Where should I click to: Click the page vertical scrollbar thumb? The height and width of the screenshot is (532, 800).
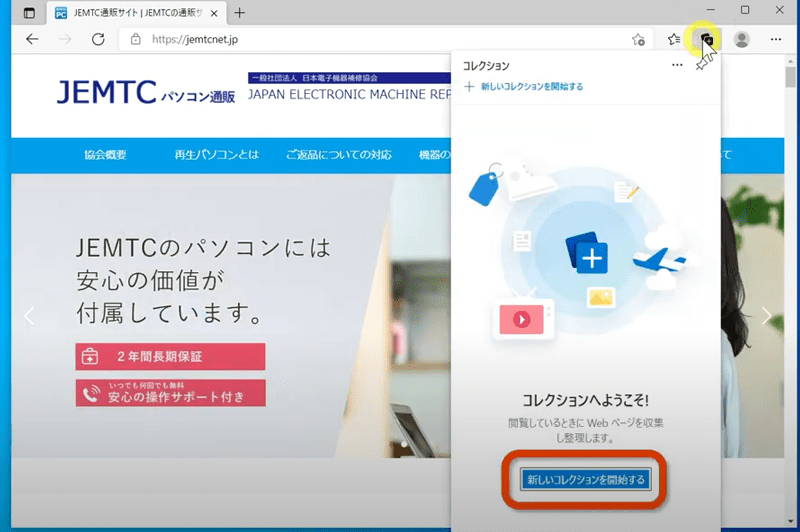coord(790,77)
